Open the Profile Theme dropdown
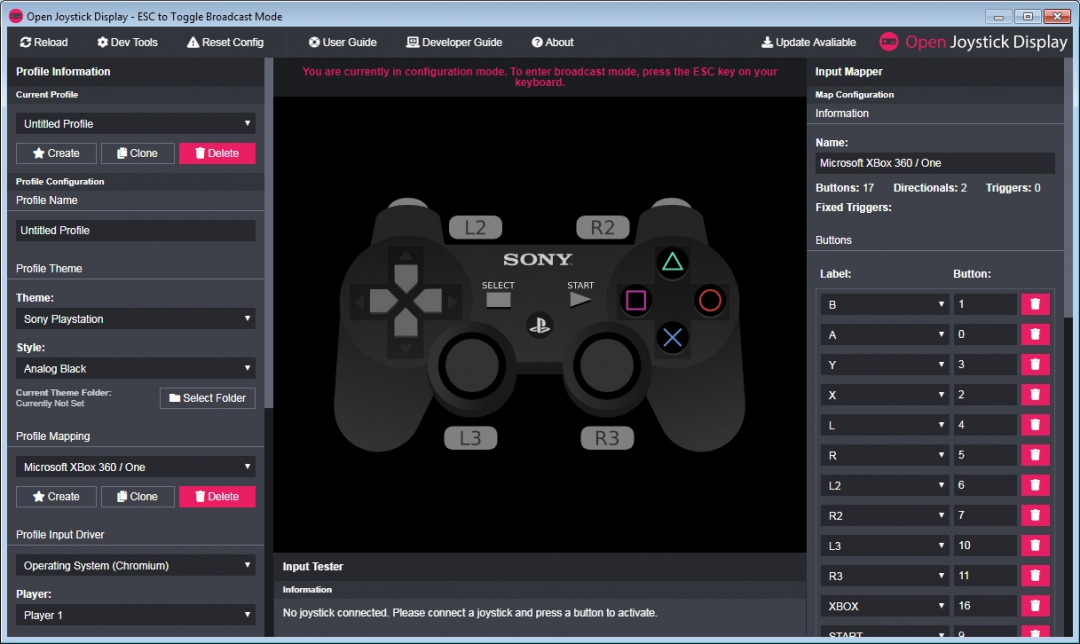1080x644 pixels. click(135, 318)
